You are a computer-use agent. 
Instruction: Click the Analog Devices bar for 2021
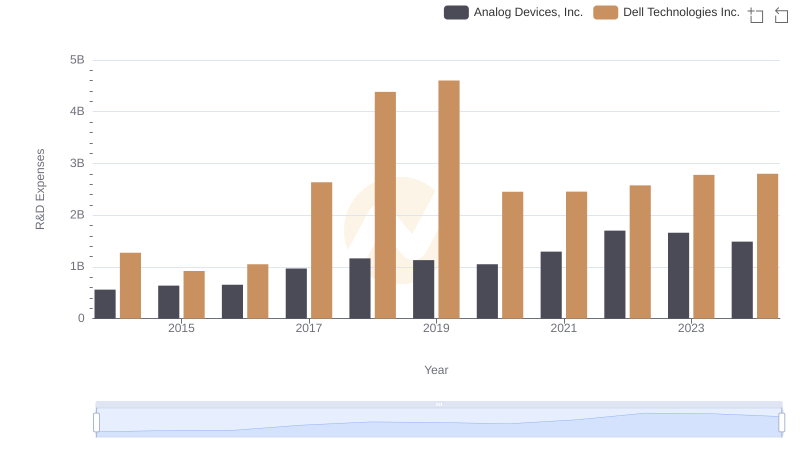coord(551,285)
